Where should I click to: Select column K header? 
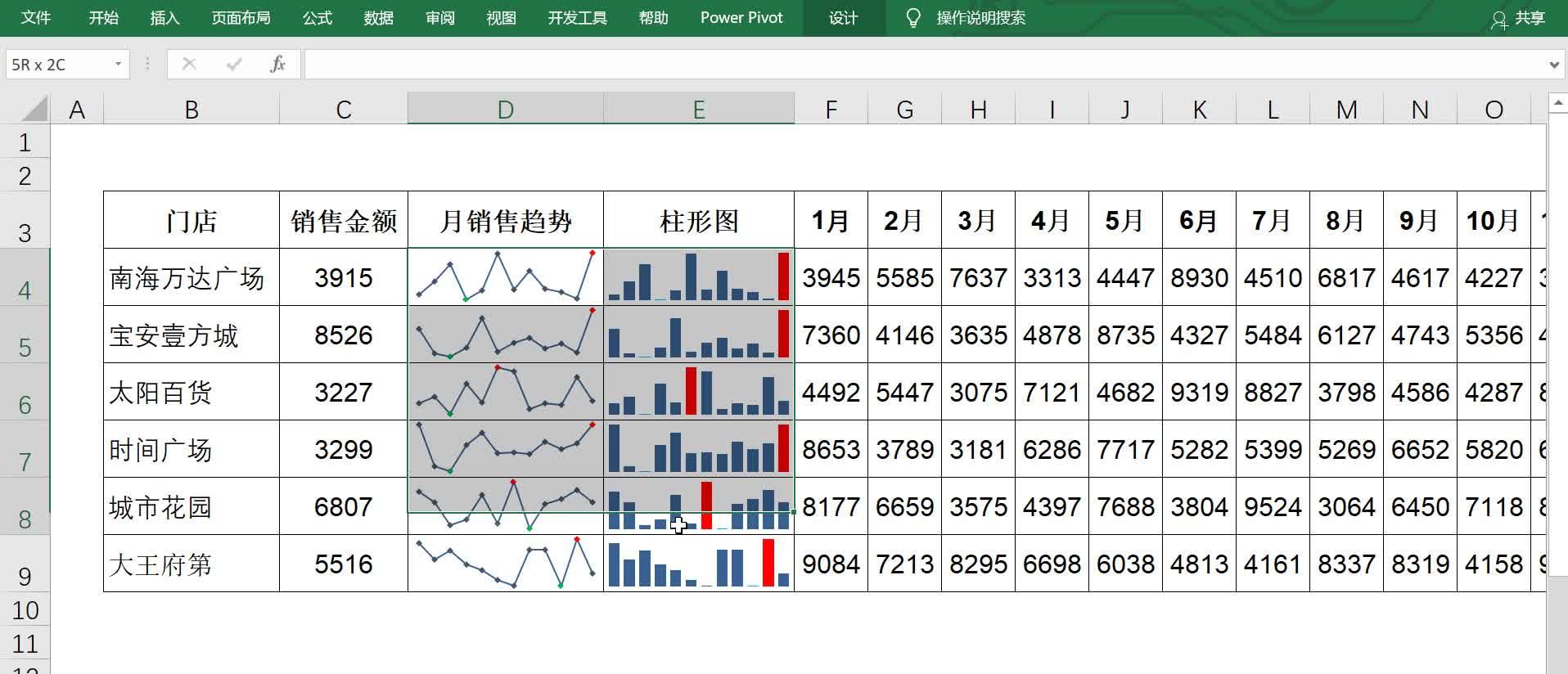pyautogui.click(x=1199, y=109)
